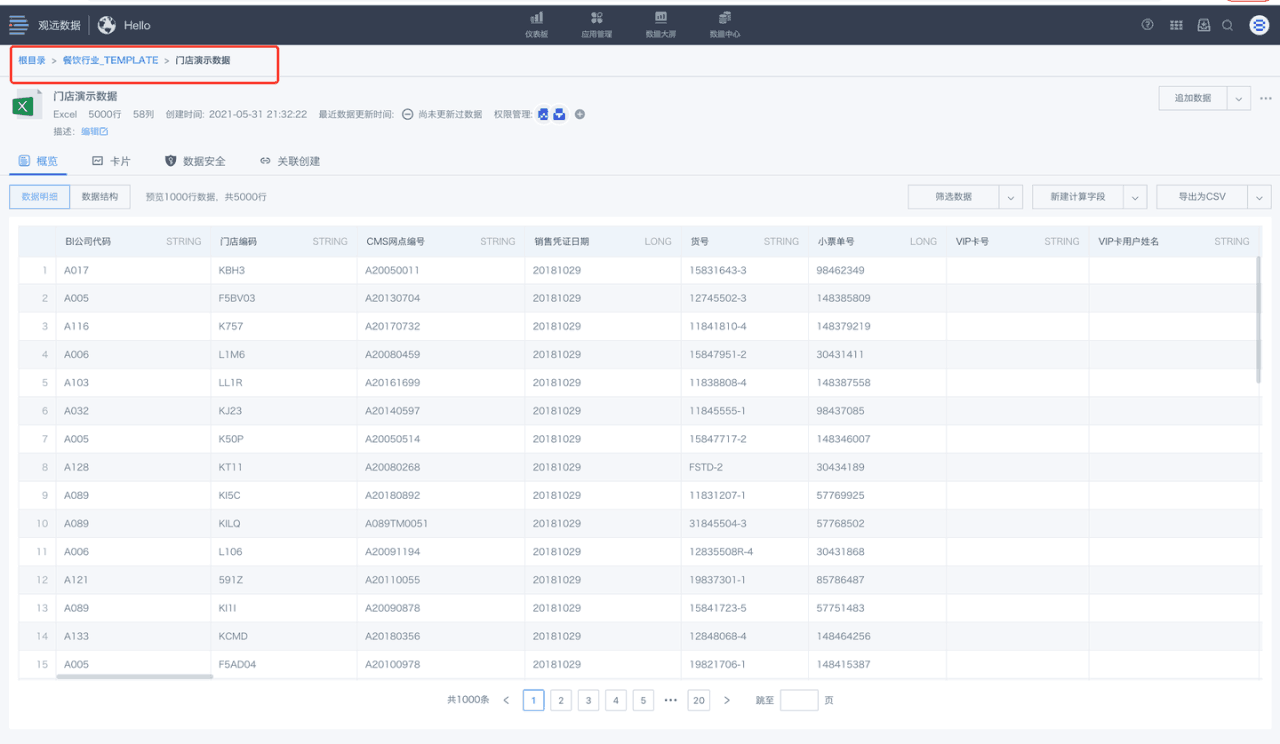This screenshot has height=744, width=1280.
Task: Click the 新建计算字段 button
Action: coord(1078,197)
